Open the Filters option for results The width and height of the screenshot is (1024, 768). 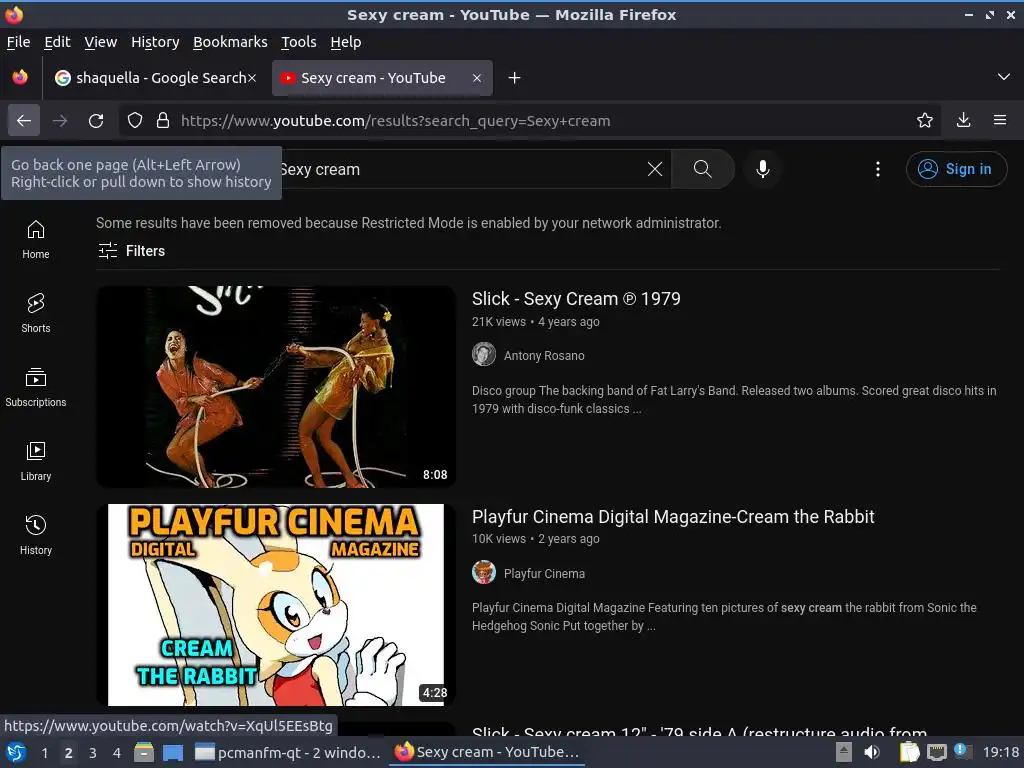point(132,251)
